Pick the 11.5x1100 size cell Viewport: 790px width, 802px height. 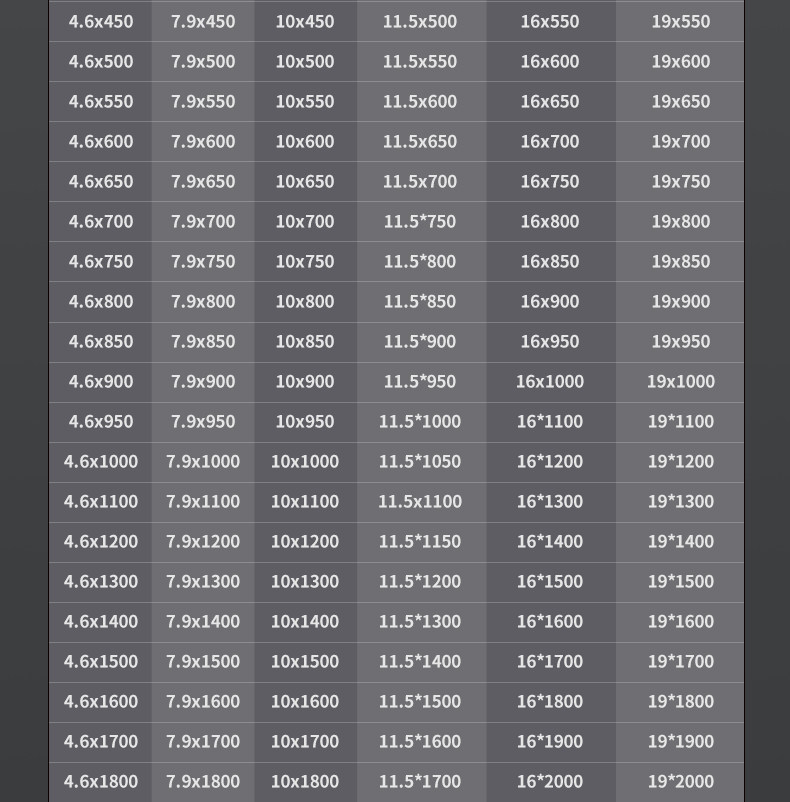point(420,501)
